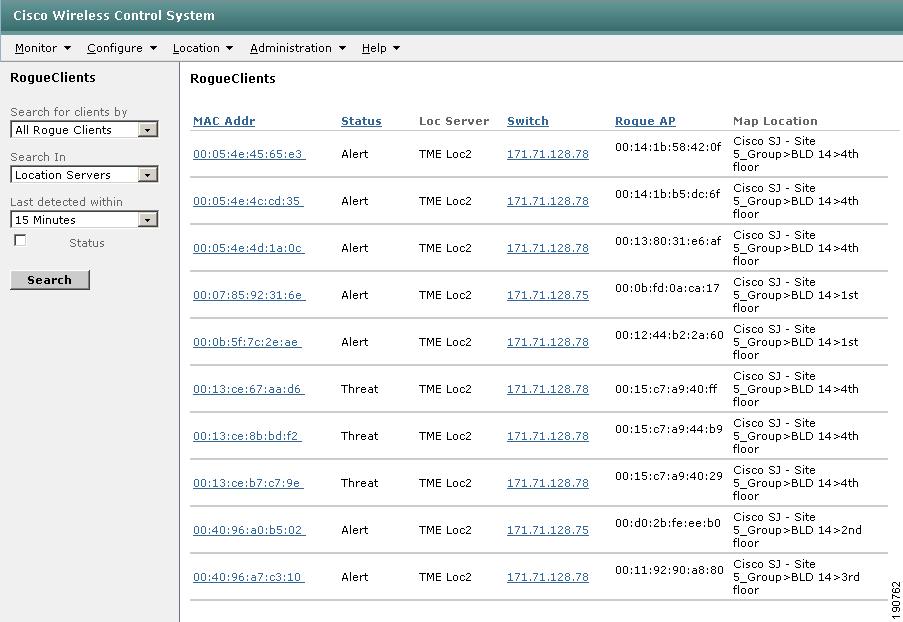Open switch 171.71.128.78 for client 00:40:96:a7:c3:10
Image resolution: width=903 pixels, height=622 pixels.
tap(548, 577)
